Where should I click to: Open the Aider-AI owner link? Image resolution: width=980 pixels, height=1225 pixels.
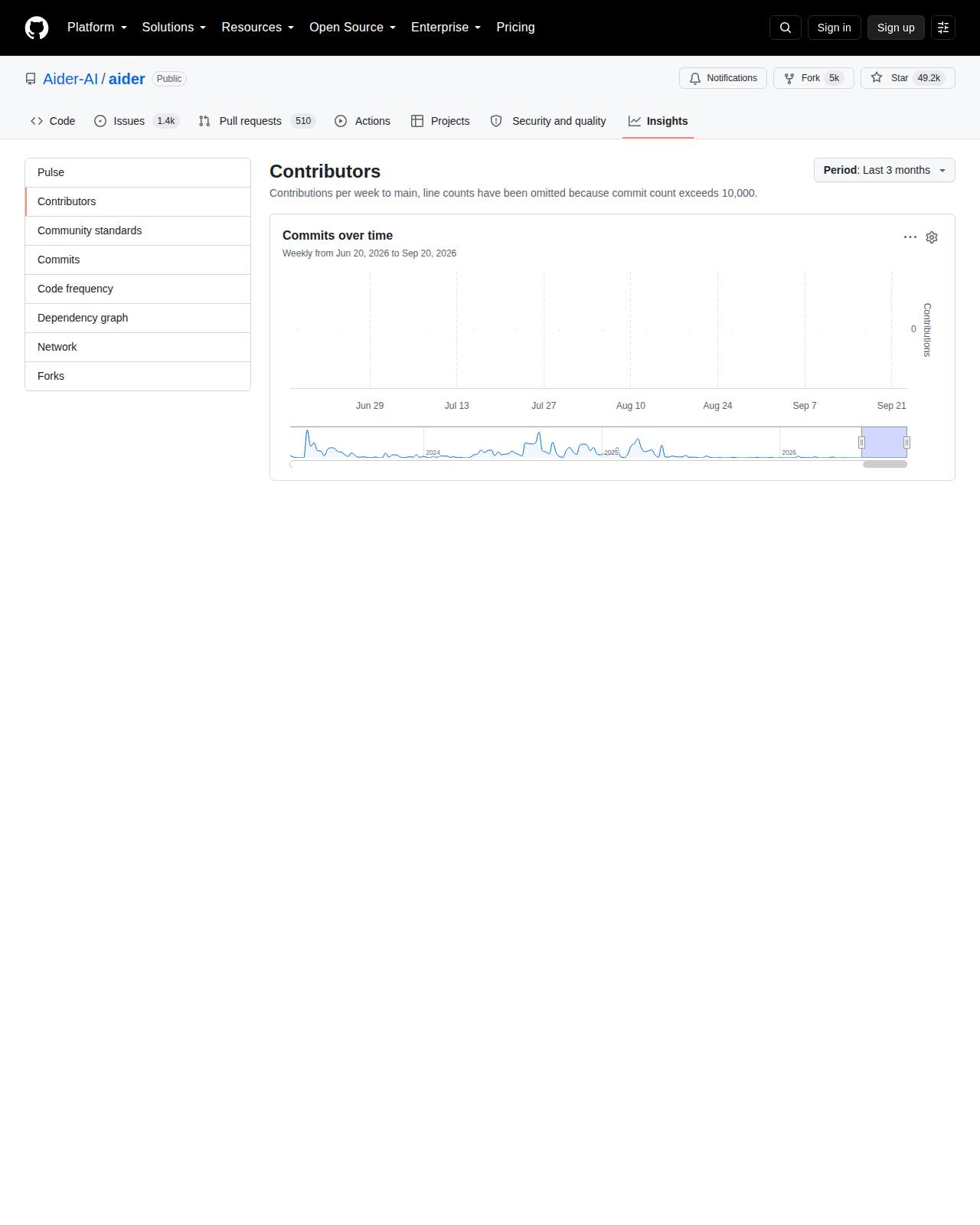[70, 79]
